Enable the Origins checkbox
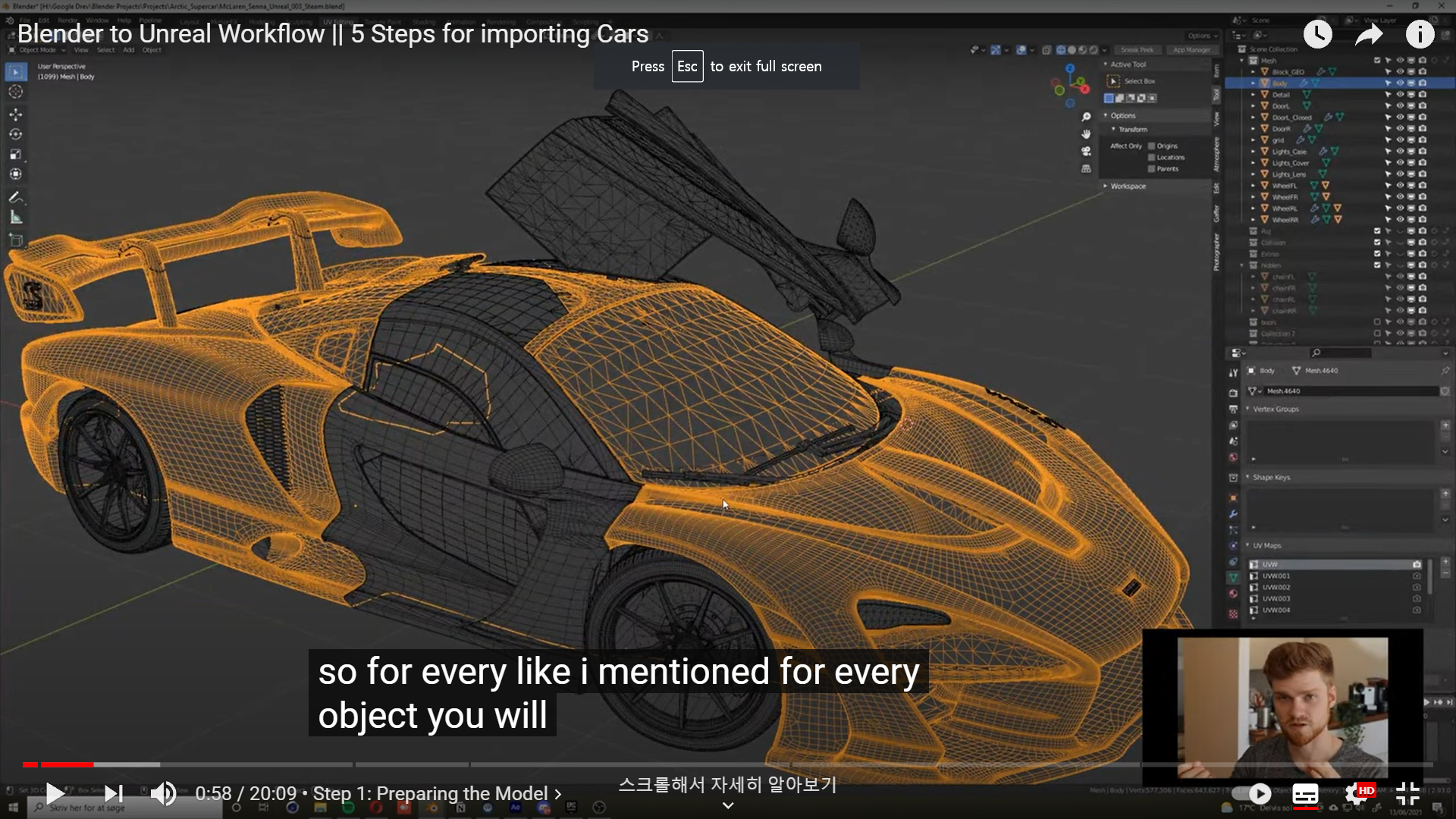1456x819 pixels. click(1152, 146)
